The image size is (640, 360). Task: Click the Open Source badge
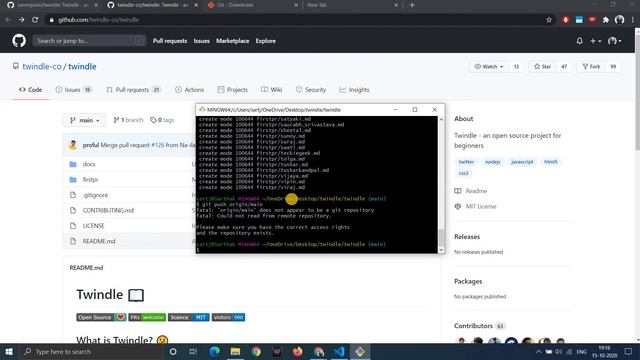point(101,317)
